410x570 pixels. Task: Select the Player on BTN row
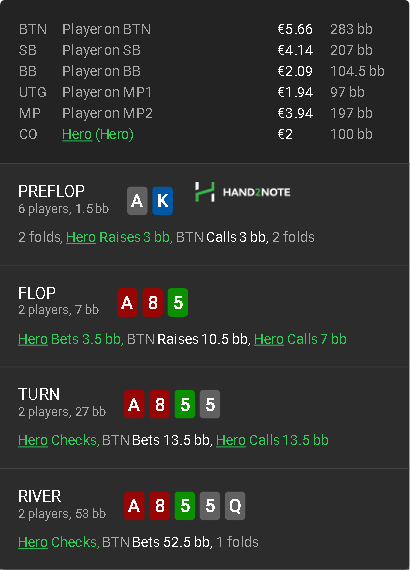click(x=202, y=29)
